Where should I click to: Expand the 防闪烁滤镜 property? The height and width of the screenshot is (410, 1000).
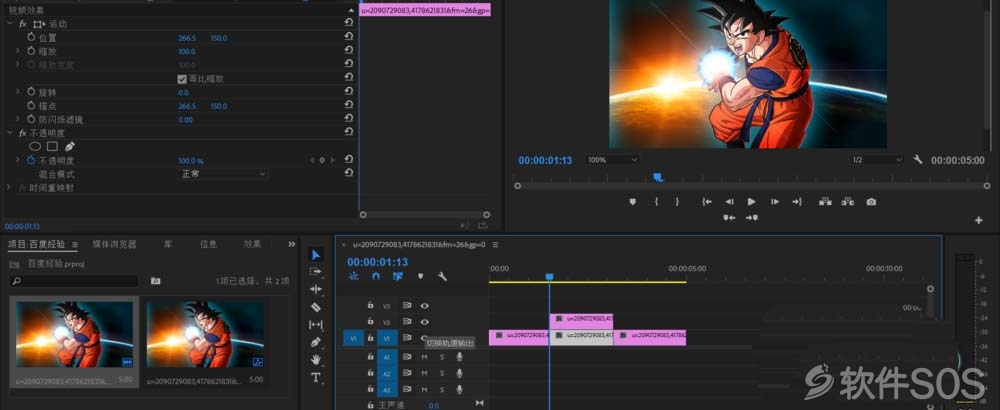coord(18,119)
